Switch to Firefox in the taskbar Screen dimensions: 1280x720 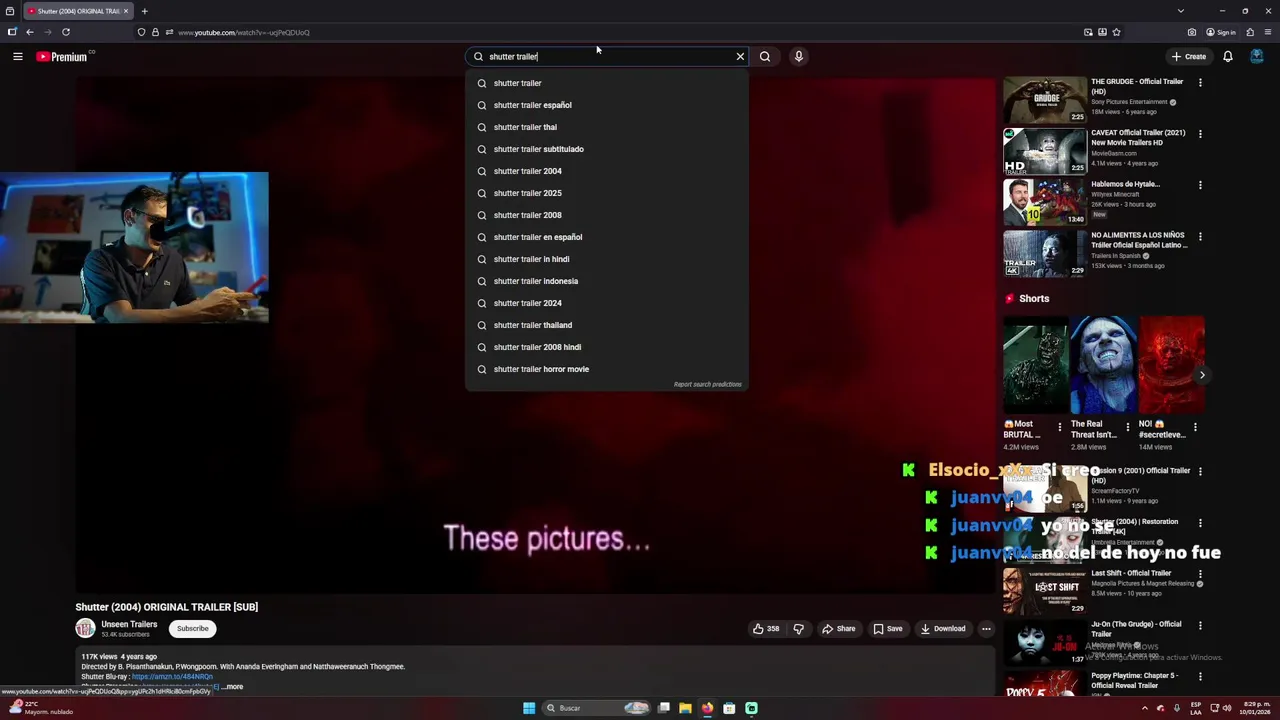click(707, 708)
